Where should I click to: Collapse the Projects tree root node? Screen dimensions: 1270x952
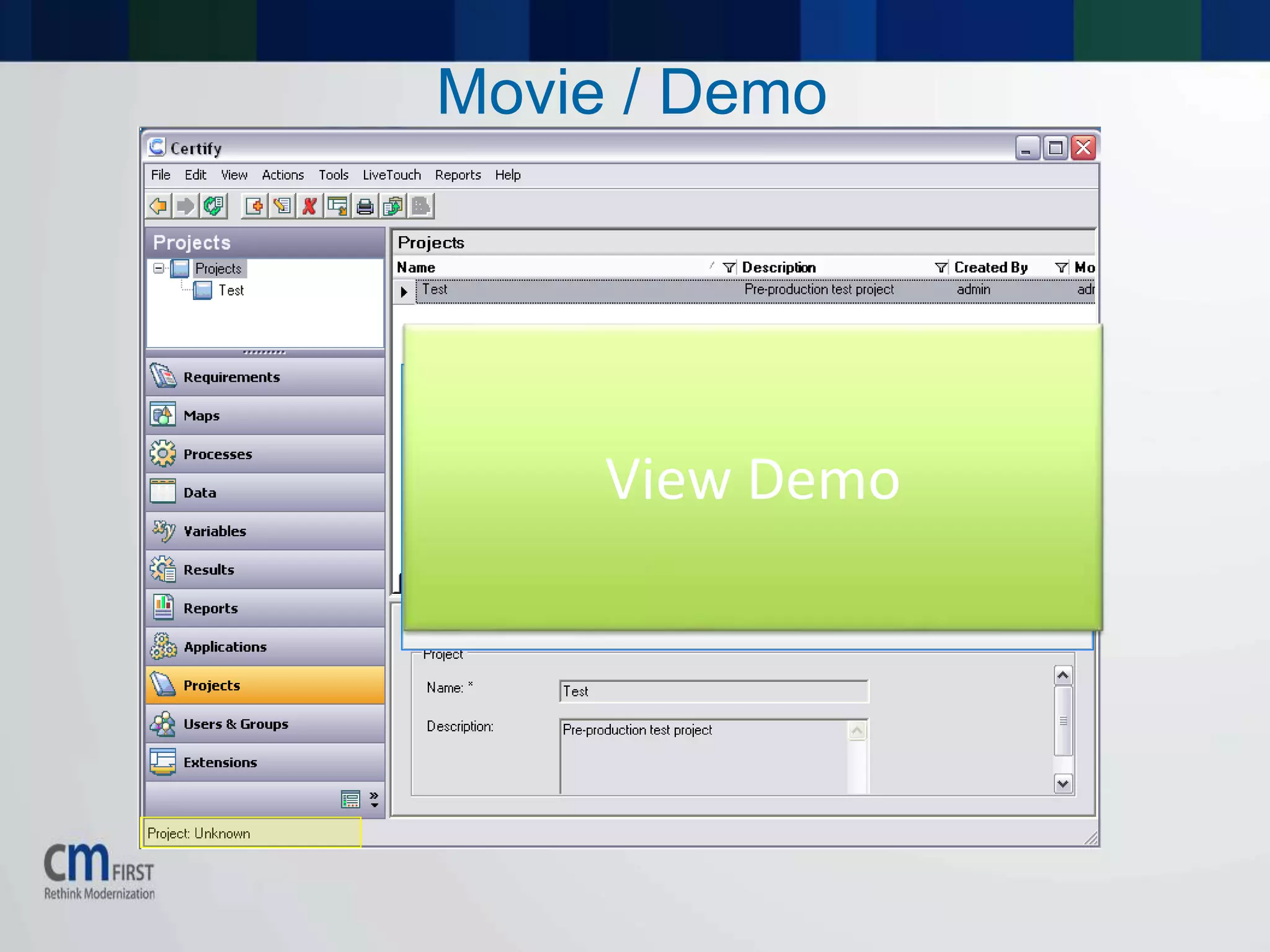(159, 268)
